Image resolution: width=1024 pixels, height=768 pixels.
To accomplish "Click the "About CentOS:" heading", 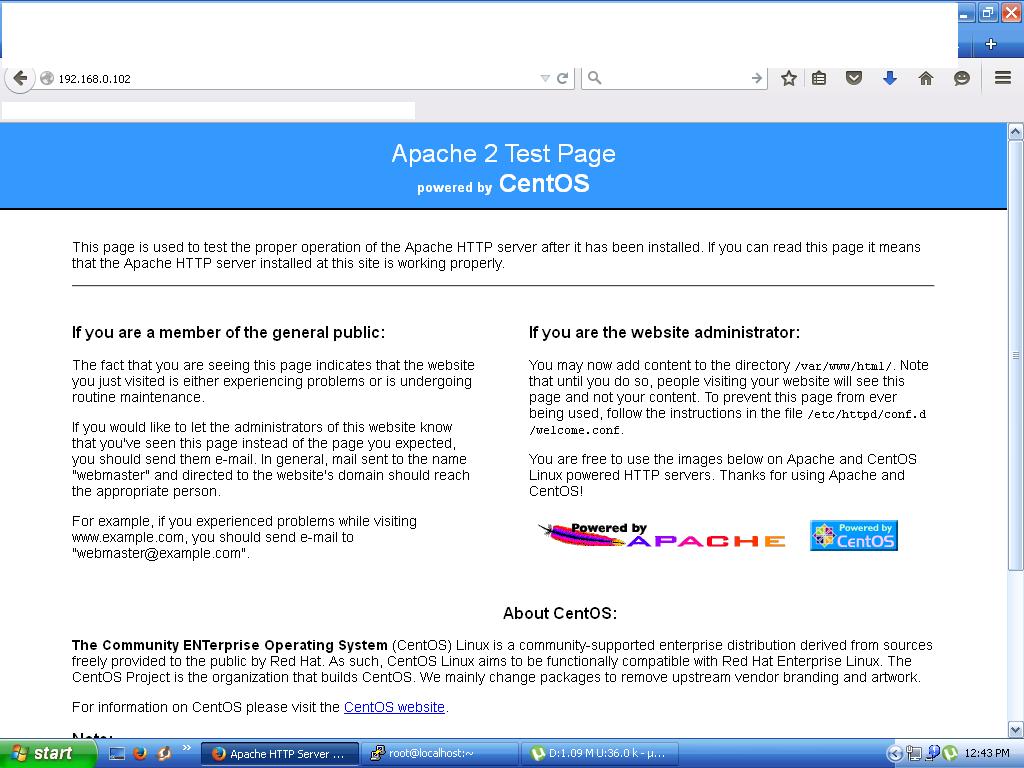I will pyautogui.click(x=560, y=613).
